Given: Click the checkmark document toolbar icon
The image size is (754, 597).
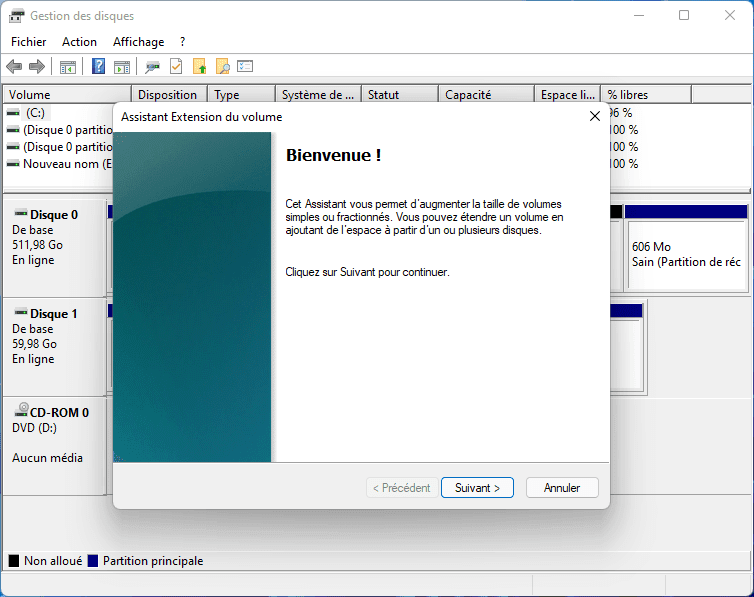Looking at the screenshot, I should (x=176, y=67).
